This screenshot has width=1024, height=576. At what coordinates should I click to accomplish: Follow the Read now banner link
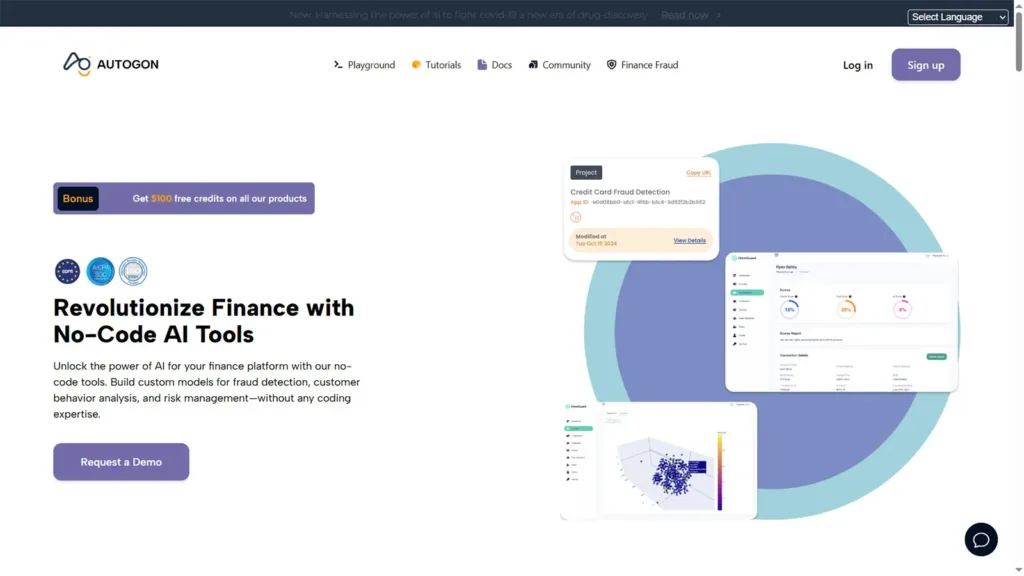coord(684,15)
